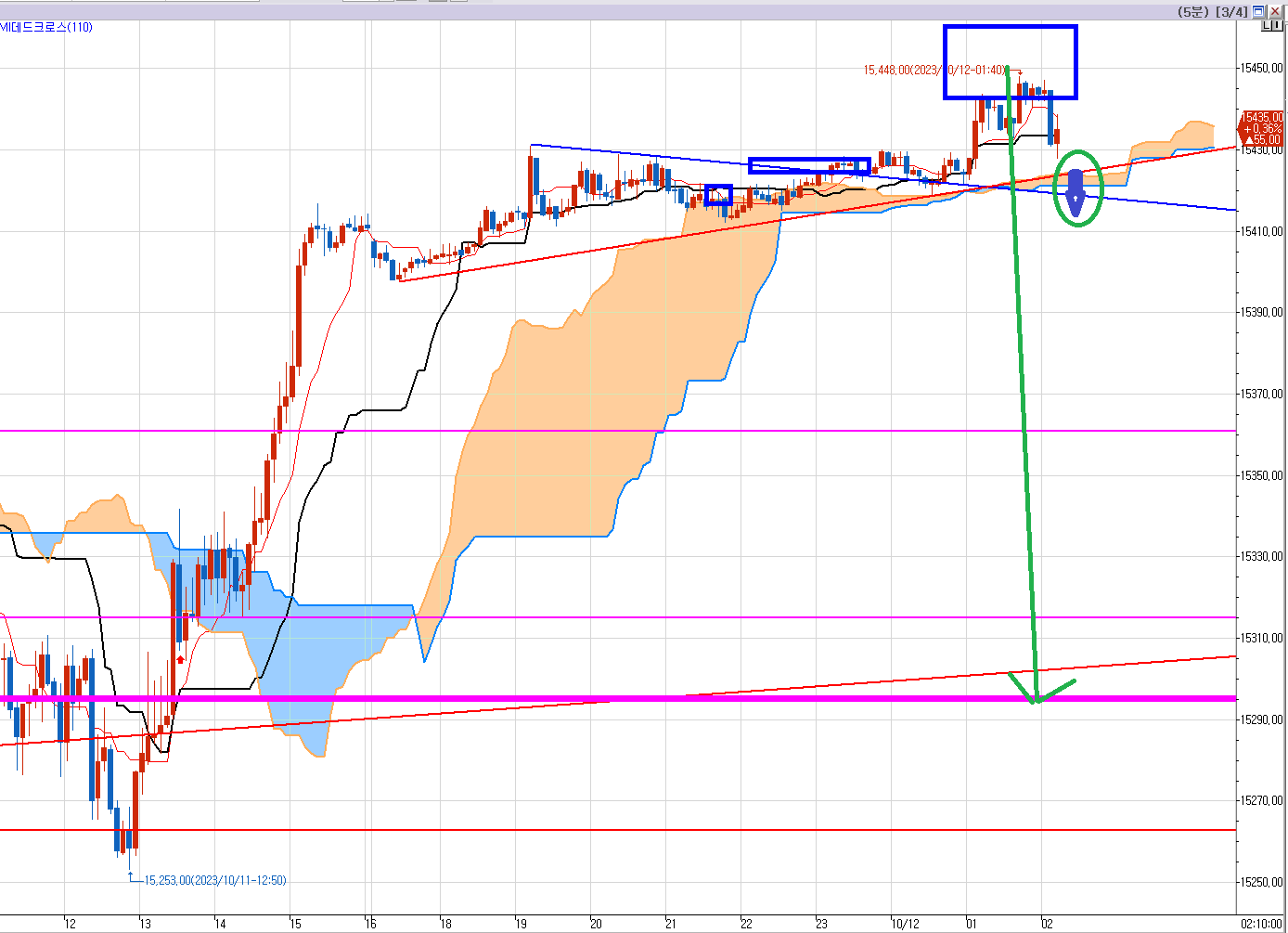This screenshot has height=933, width=1288.
Task: Click the 15270,00 price axis label
Action: point(1262,800)
